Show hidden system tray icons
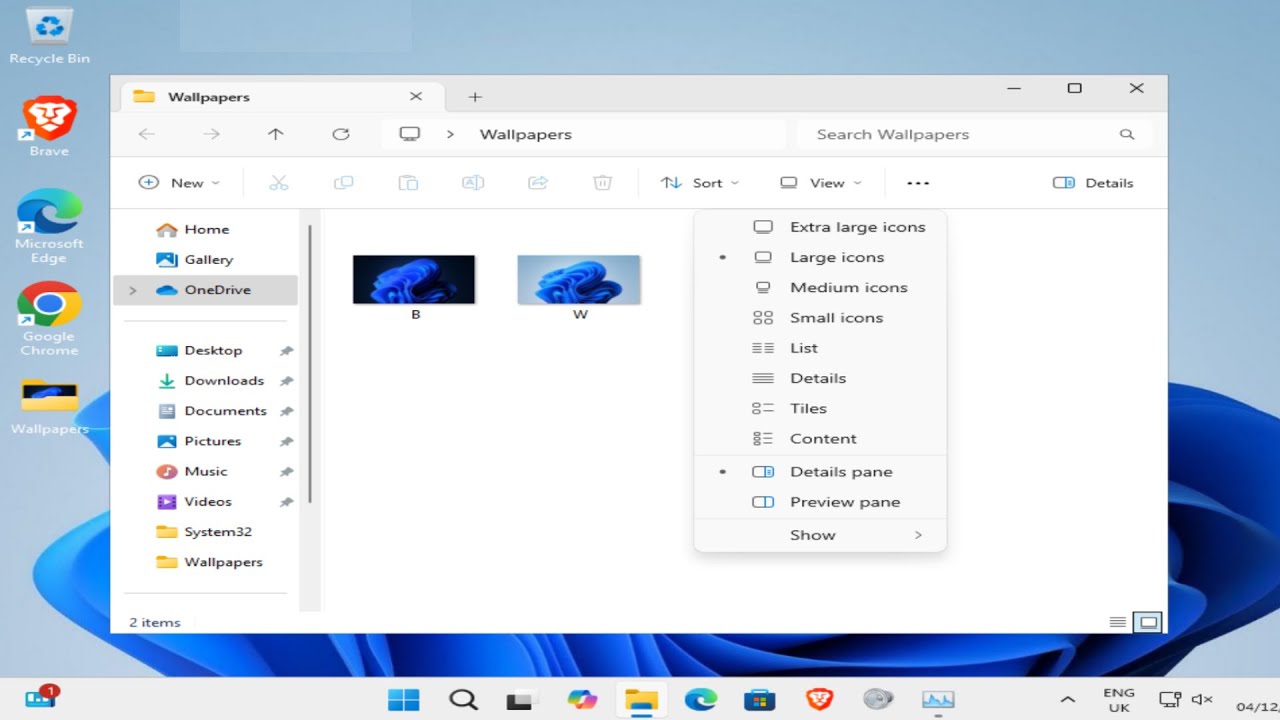Viewport: 1280px width, 720px height. pos(1067,700)
